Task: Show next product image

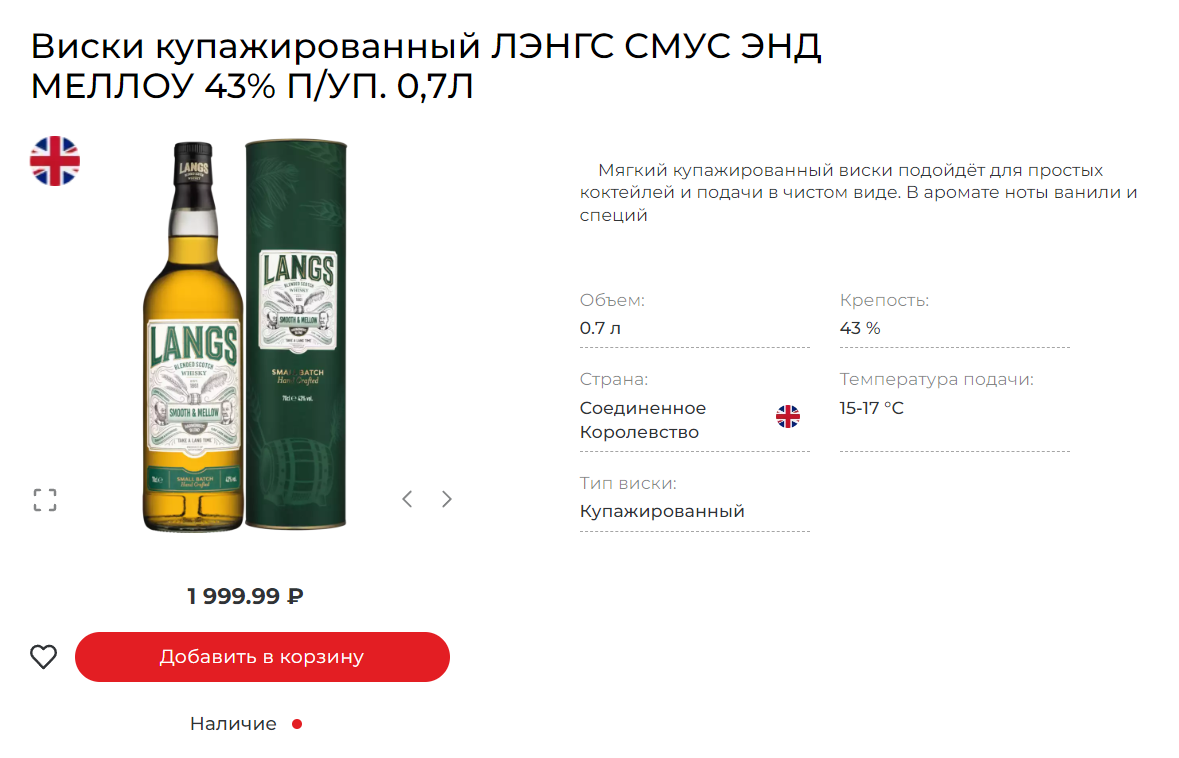Action: [447, 499]
